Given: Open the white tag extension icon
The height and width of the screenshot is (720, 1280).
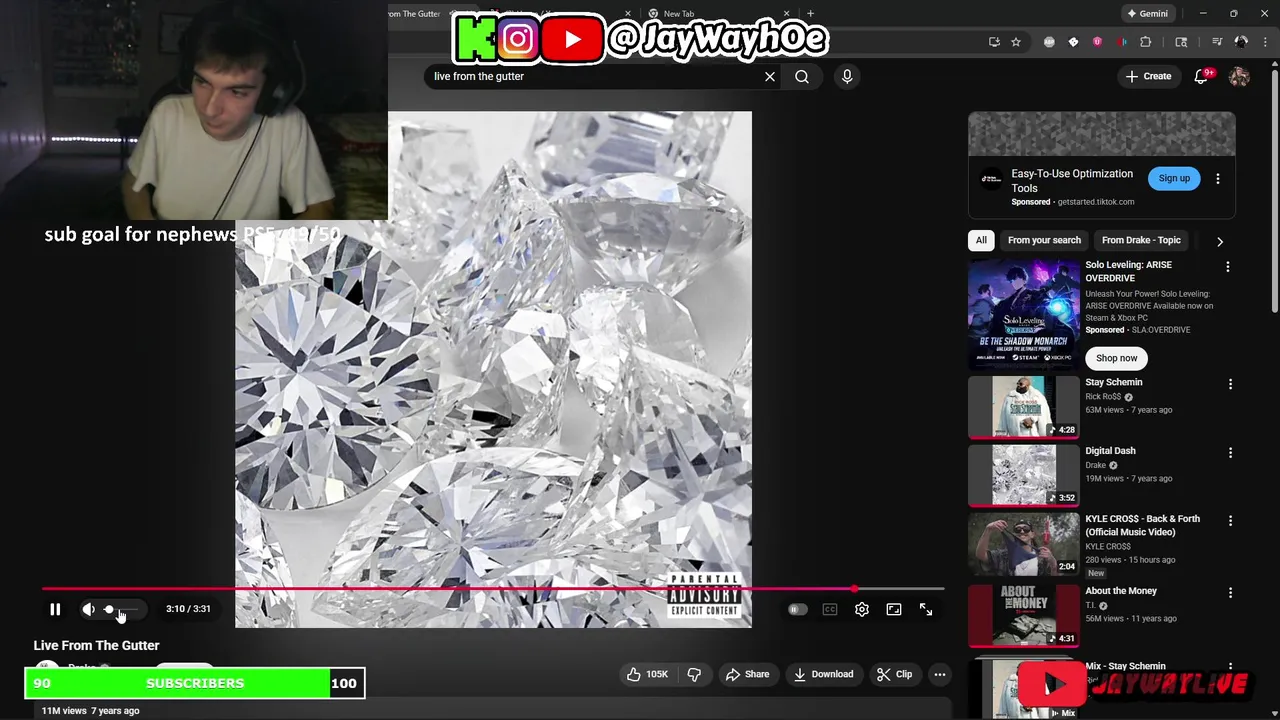Looking at the screenshot, I should pos(1073,42).
